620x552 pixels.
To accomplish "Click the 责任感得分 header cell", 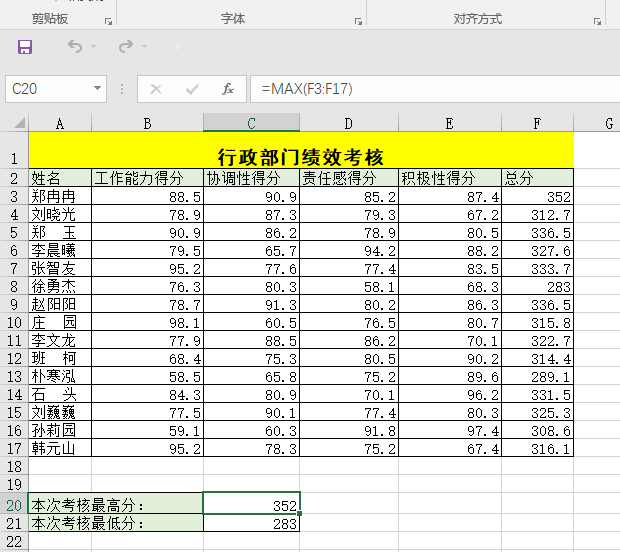I will point(349,178).
